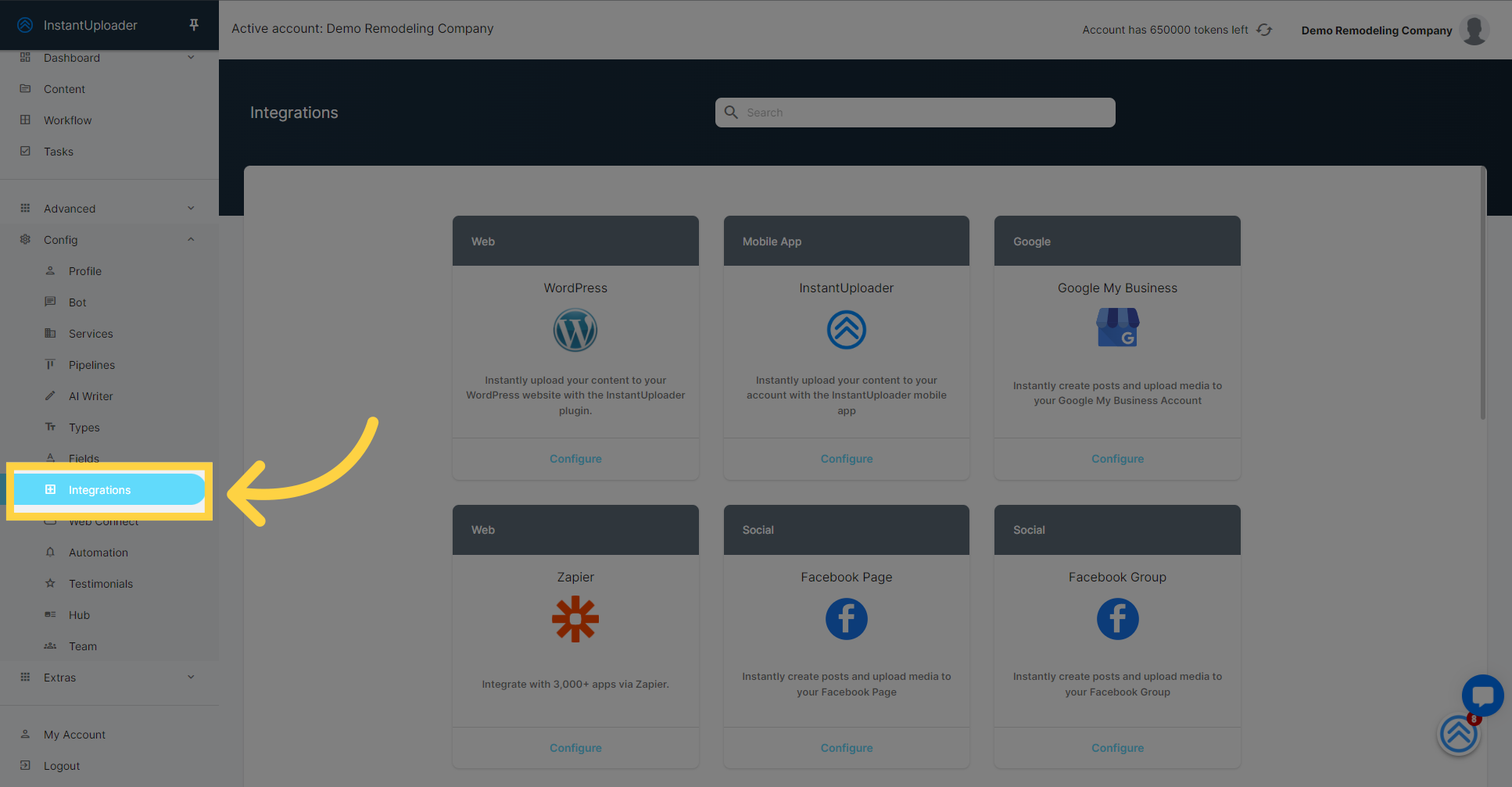Click the search magnifier icon
The height and width of the screenshot is (787, 1512).
tap(731, 113)
